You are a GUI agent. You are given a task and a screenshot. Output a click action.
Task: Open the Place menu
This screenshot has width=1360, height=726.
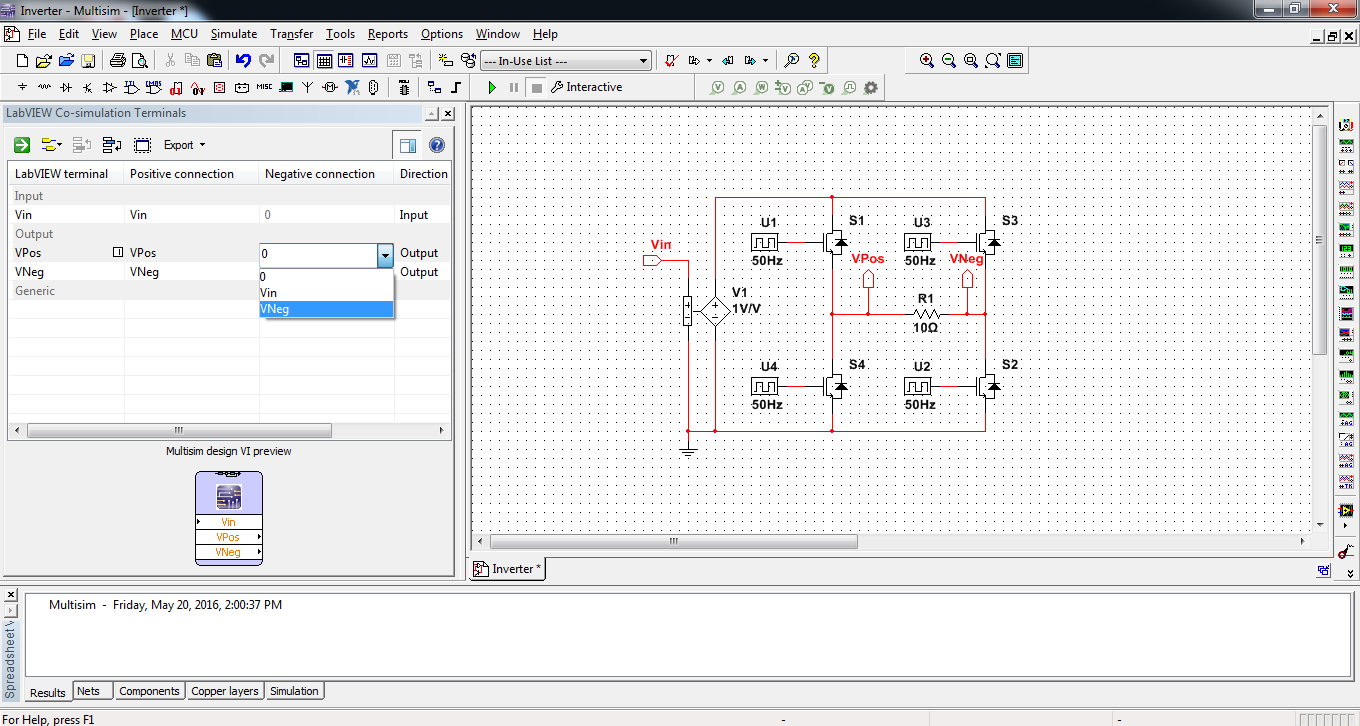144,34
